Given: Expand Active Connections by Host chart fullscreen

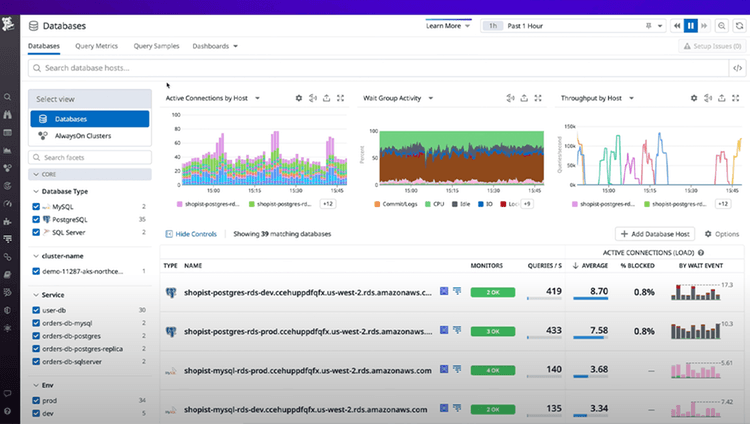Looking at the screenshot, I should 340,98.
